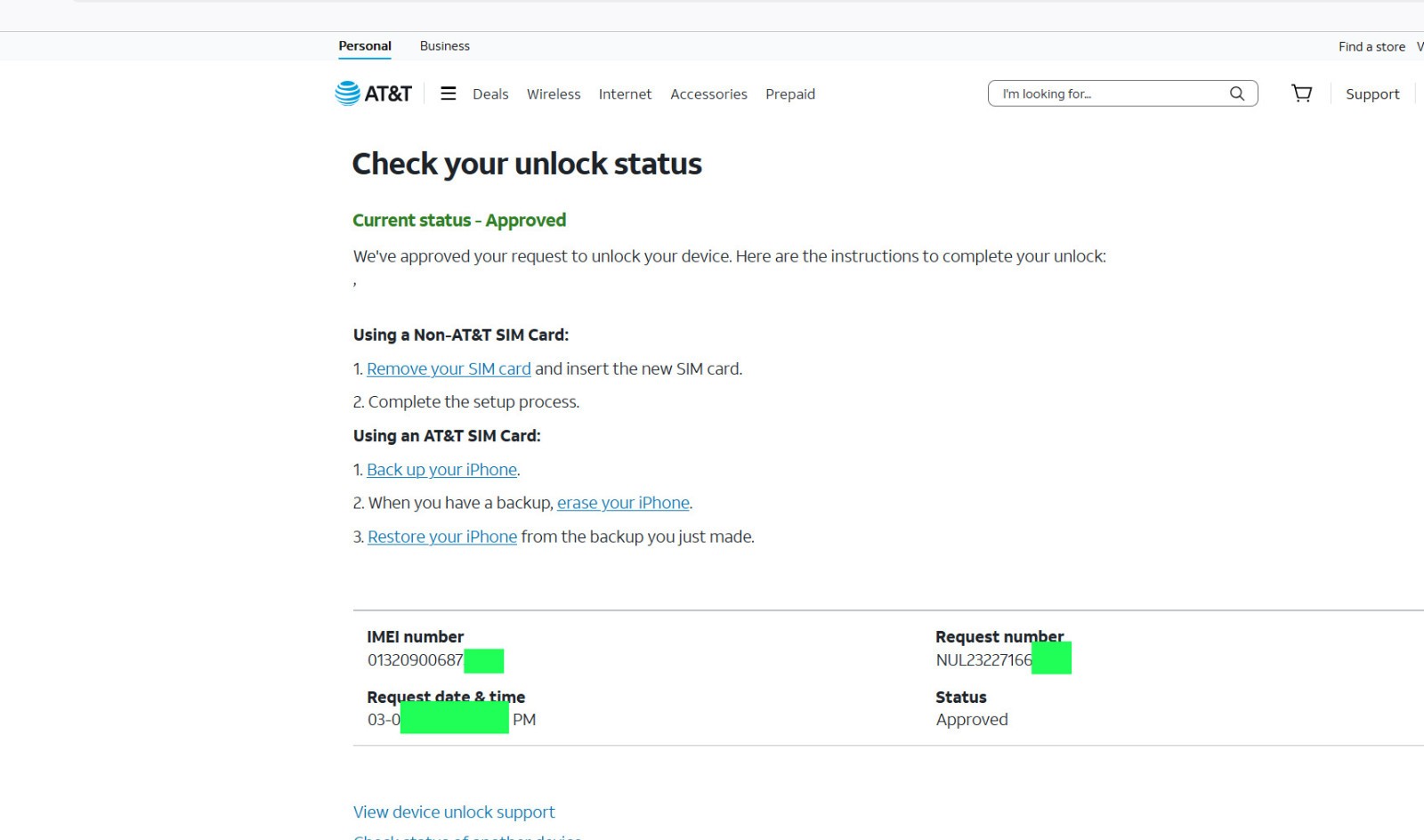Click the Support link
Viewport: 1424px width, 840px height.
pos(1372,94)
